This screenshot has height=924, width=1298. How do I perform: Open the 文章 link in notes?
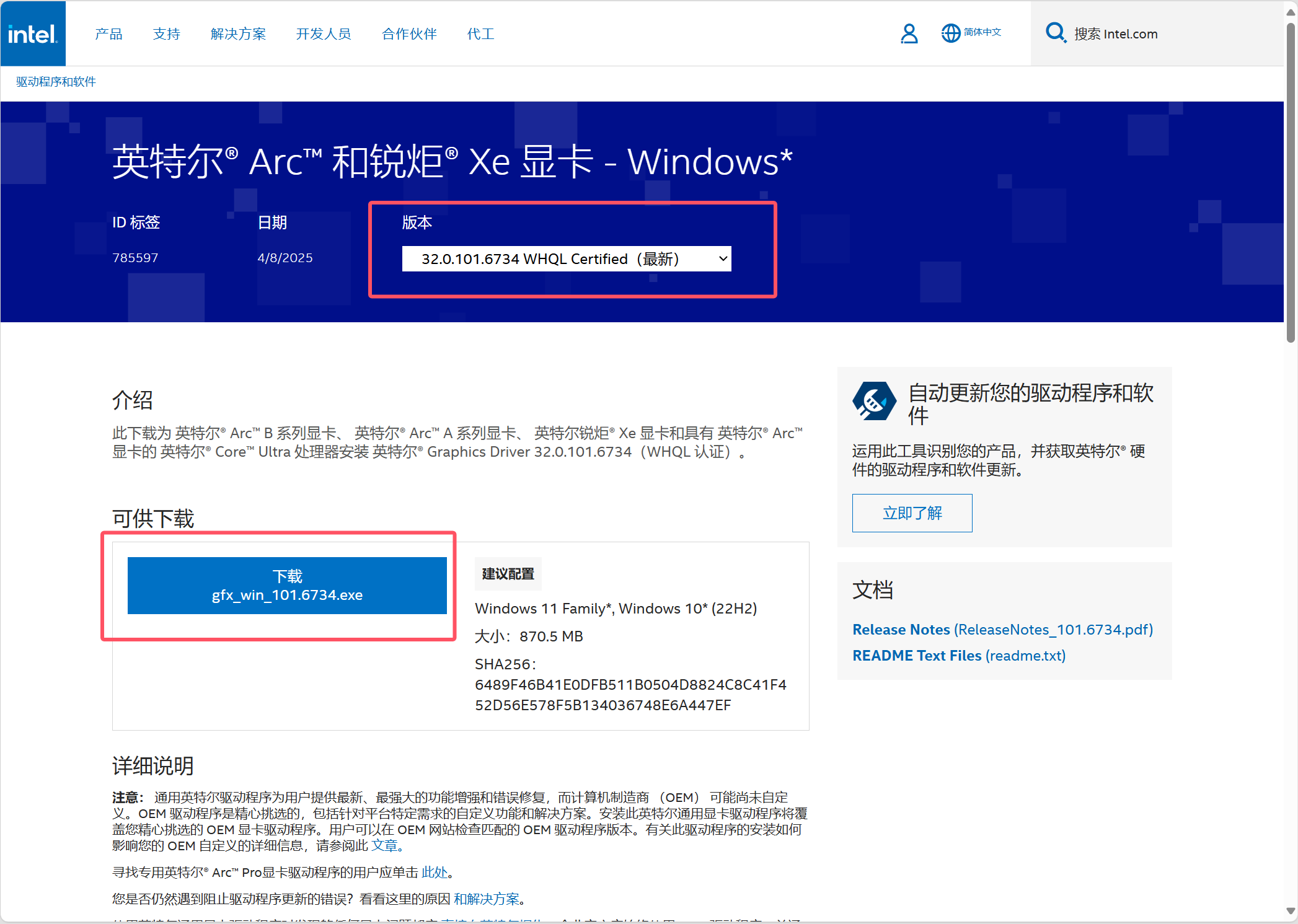tap(384, 845)
